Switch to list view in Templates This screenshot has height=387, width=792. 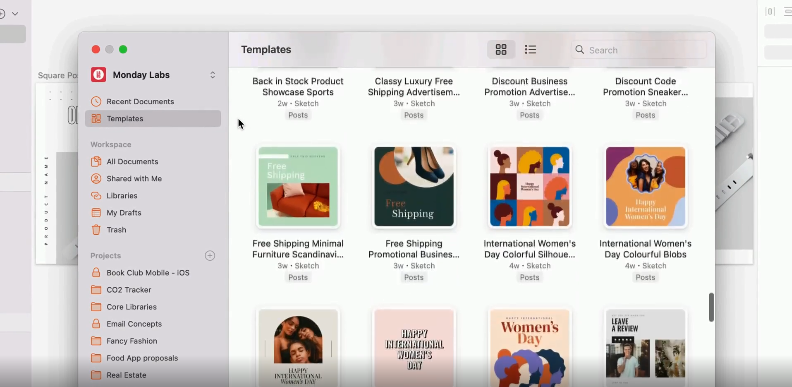click(x=530, y=50)
